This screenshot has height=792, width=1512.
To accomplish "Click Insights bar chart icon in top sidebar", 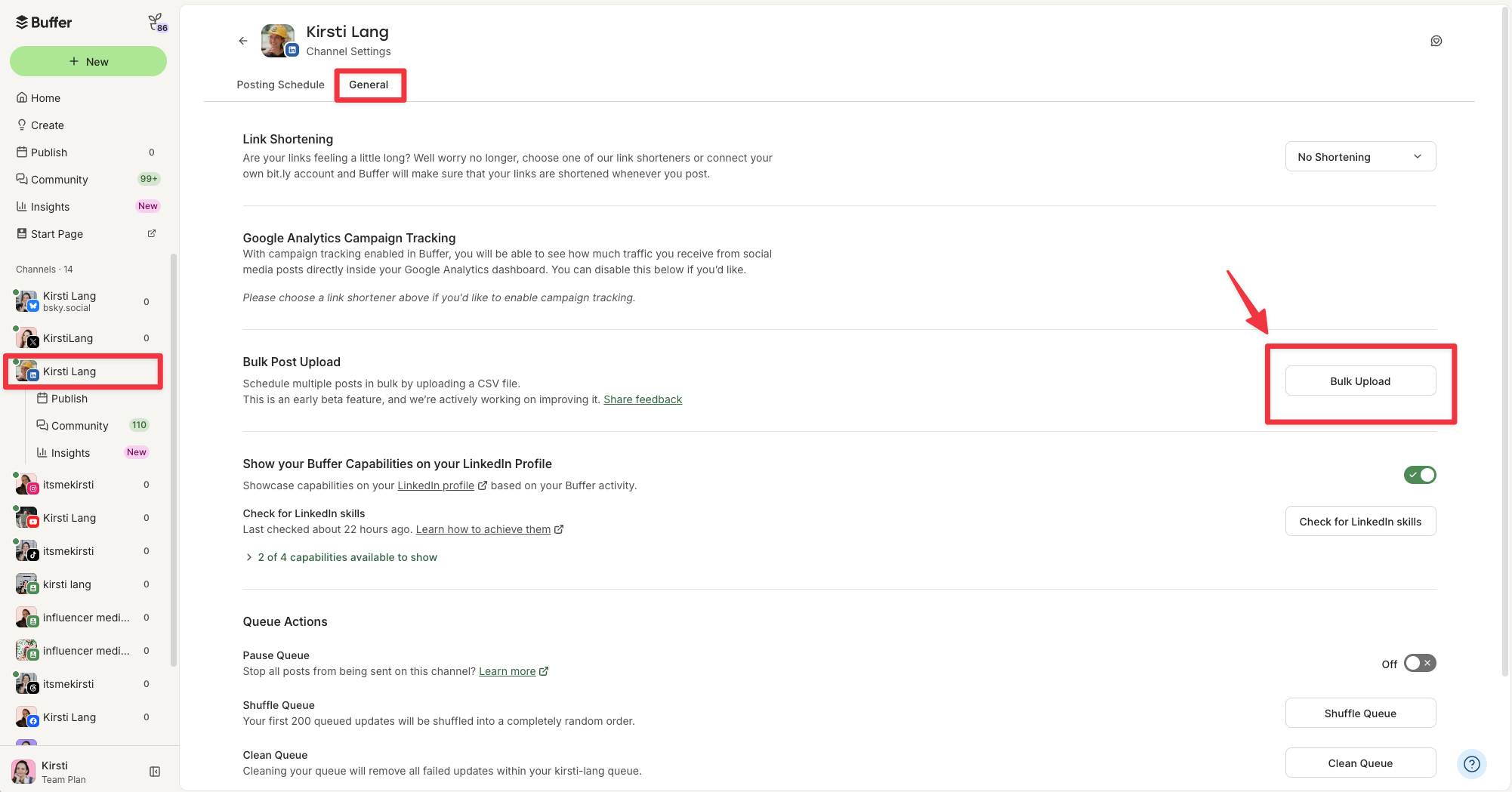I will coord(22,206).
